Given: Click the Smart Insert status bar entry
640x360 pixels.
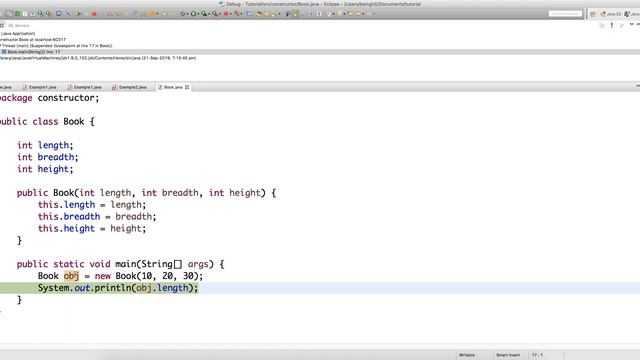Looking at the screenshot, I should point(508,355).
